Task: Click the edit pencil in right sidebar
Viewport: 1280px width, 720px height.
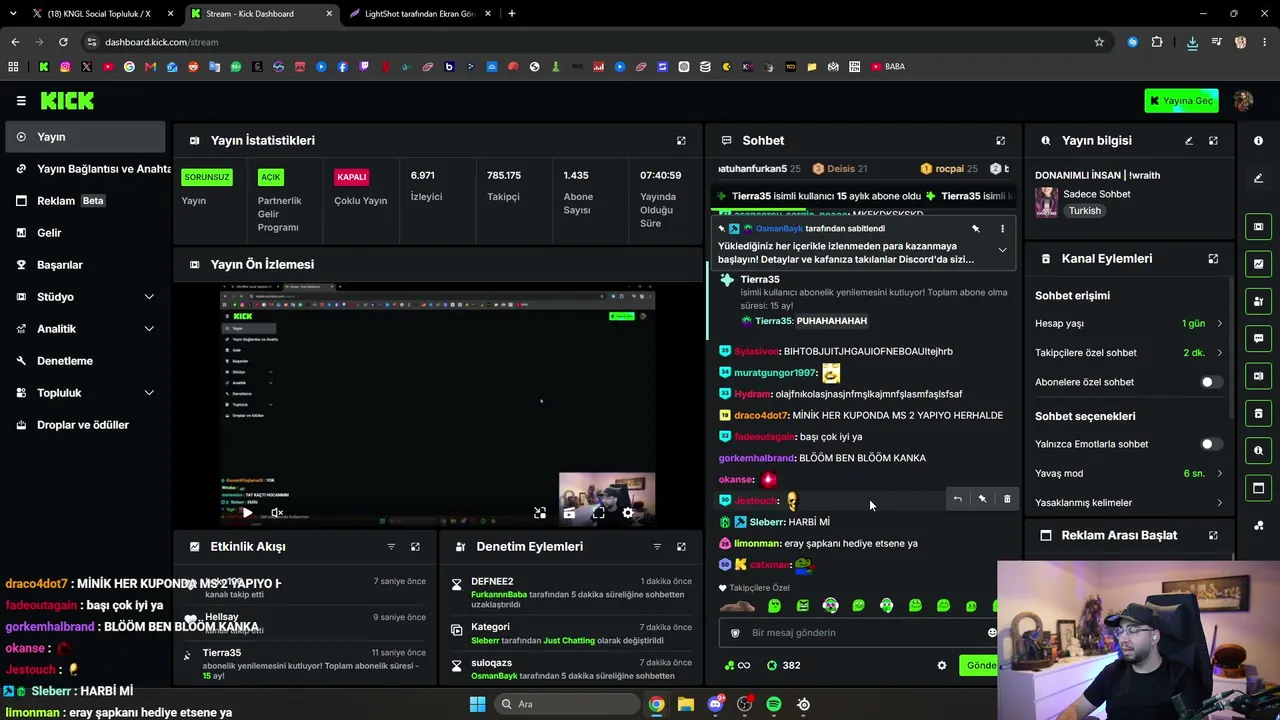Action: tap(1258, 179)
